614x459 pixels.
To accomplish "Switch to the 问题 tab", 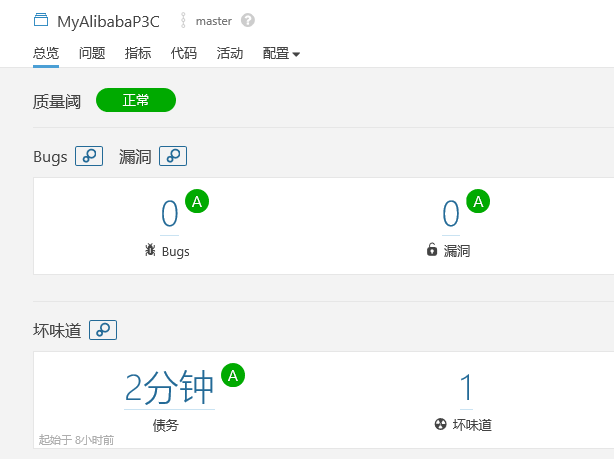I will (92, 53).
